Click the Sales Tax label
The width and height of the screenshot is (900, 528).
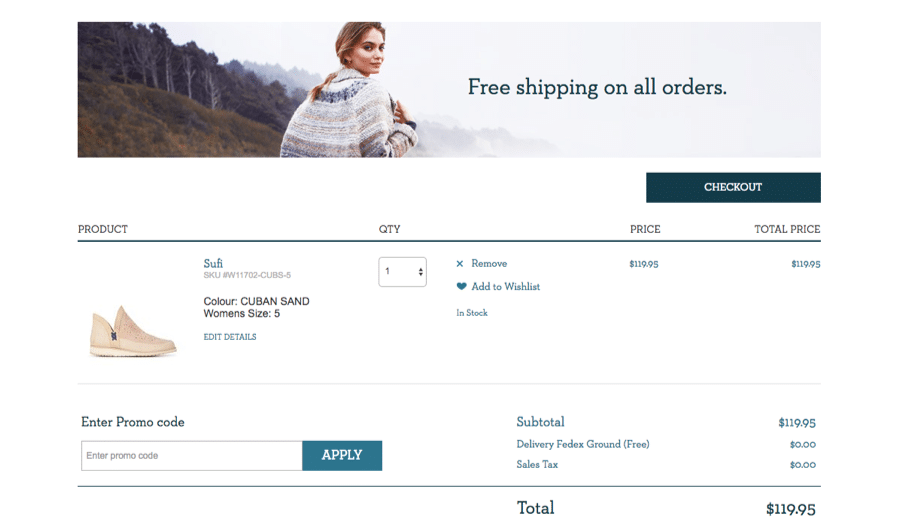537,465
